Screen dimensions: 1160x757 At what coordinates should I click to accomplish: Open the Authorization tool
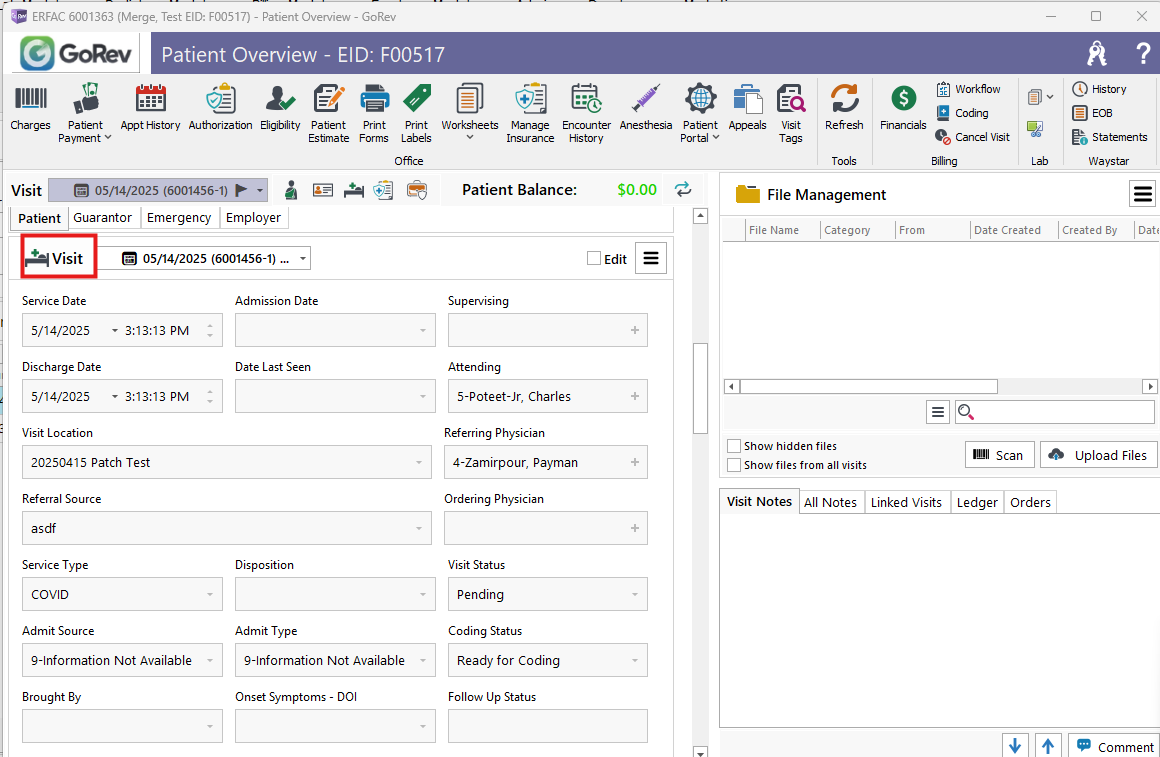point(220,108)
